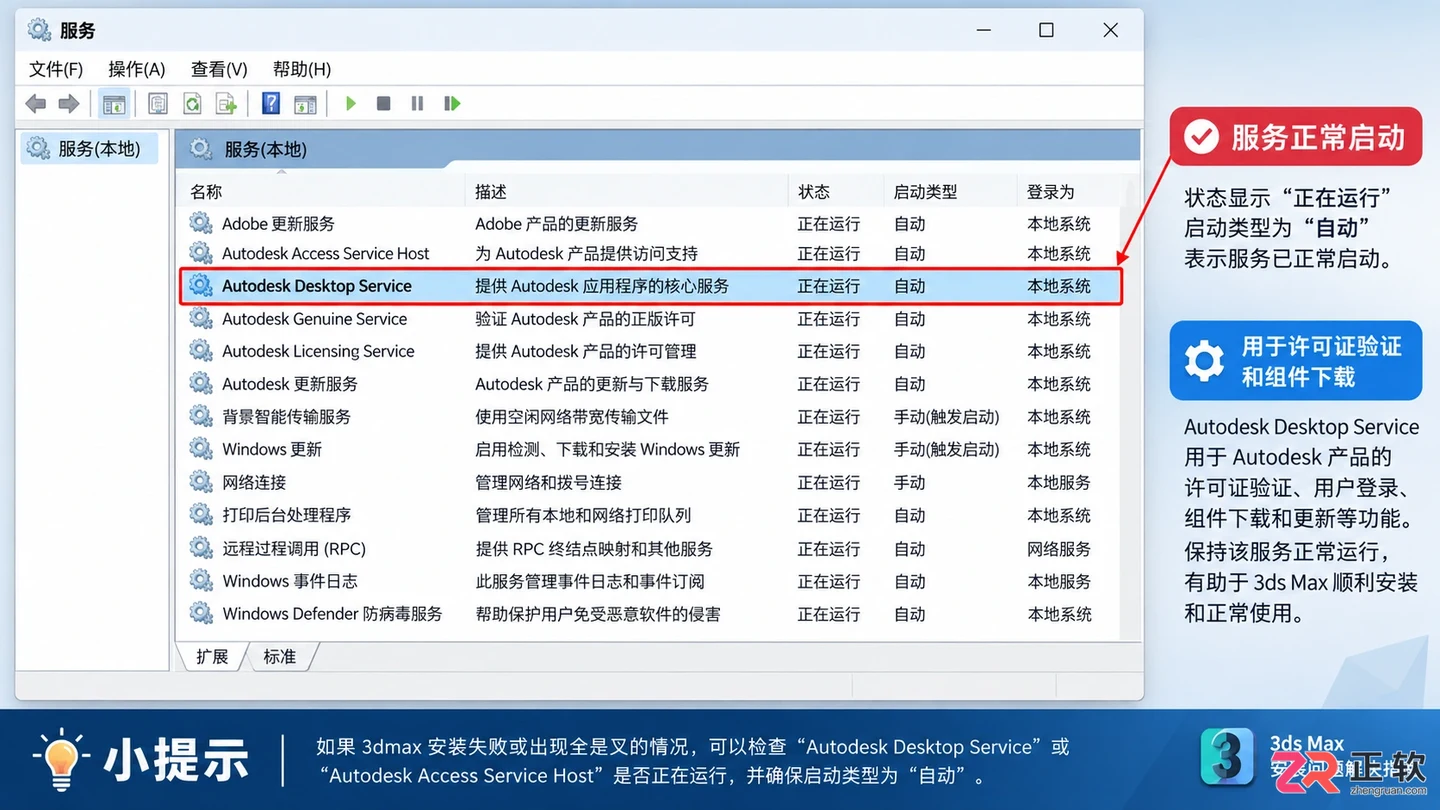Switch to the 扩展 tab
The width and height of the screenshot is (1440, 810).
pos(212,657)
